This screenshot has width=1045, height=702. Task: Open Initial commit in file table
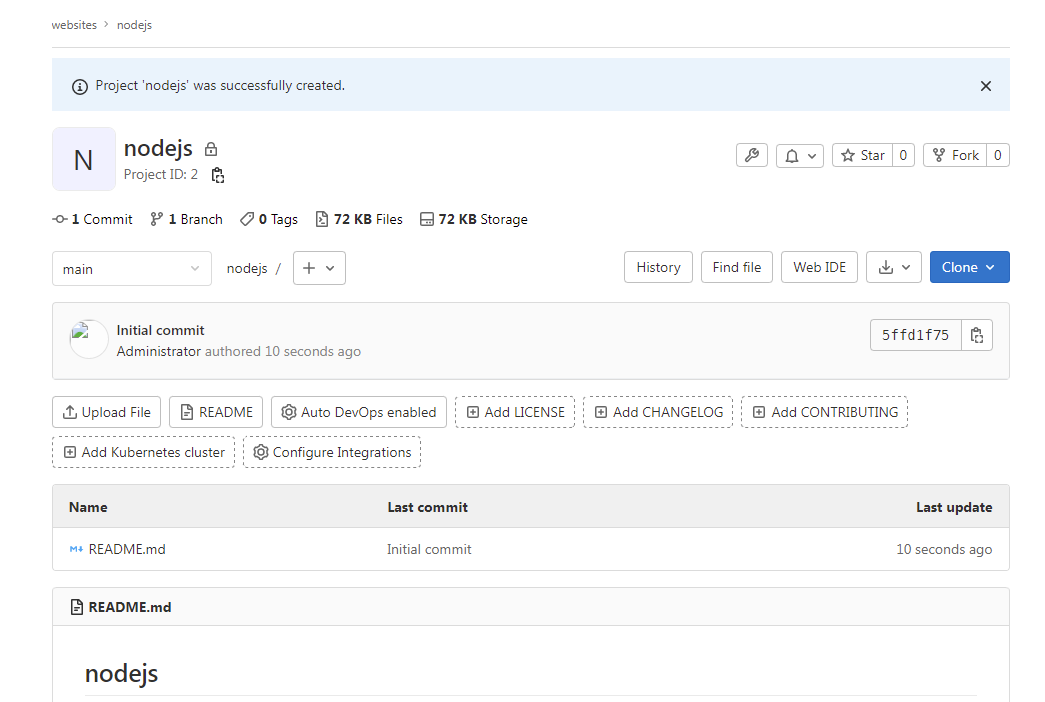coord(429,549)
